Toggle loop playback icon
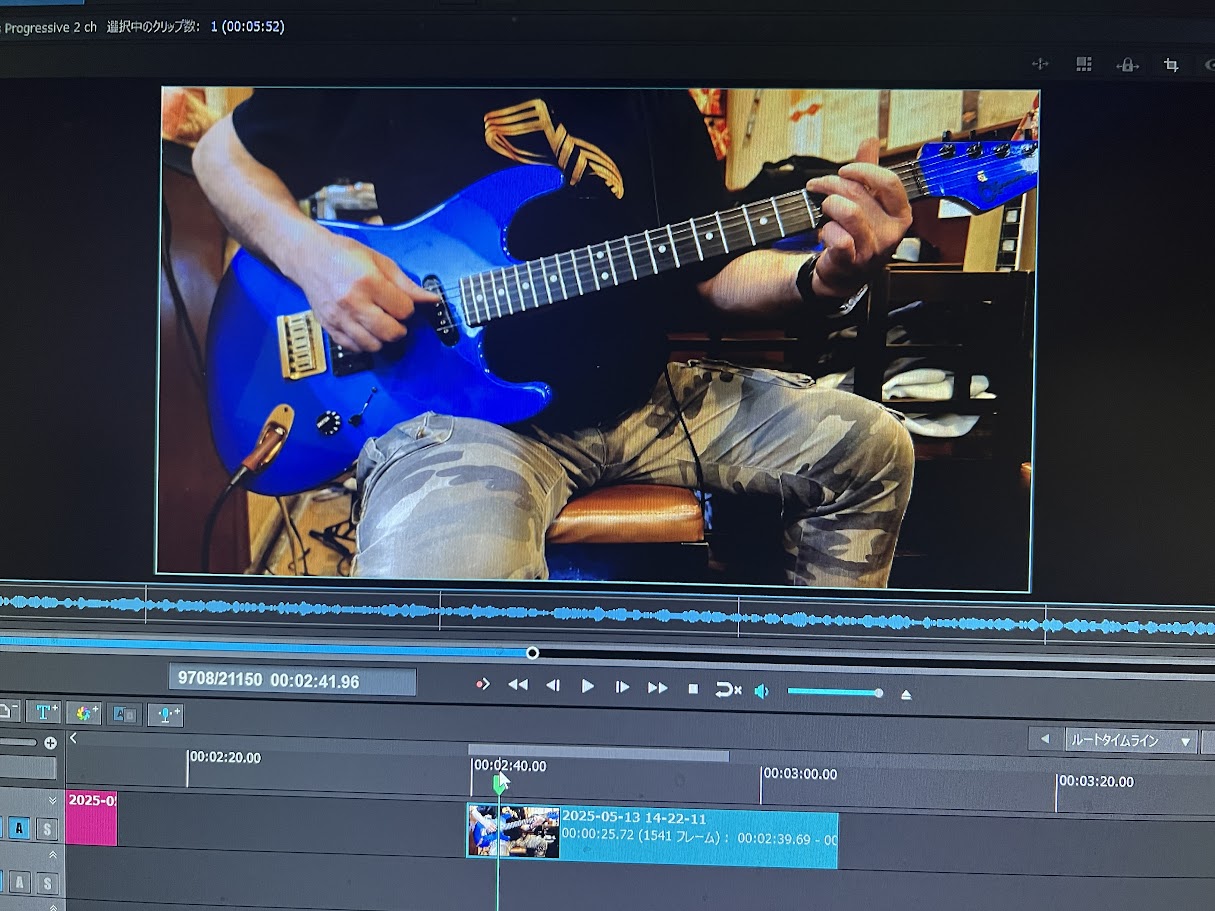This screenshot has height=911, width=1215. [x=728, y=690]
